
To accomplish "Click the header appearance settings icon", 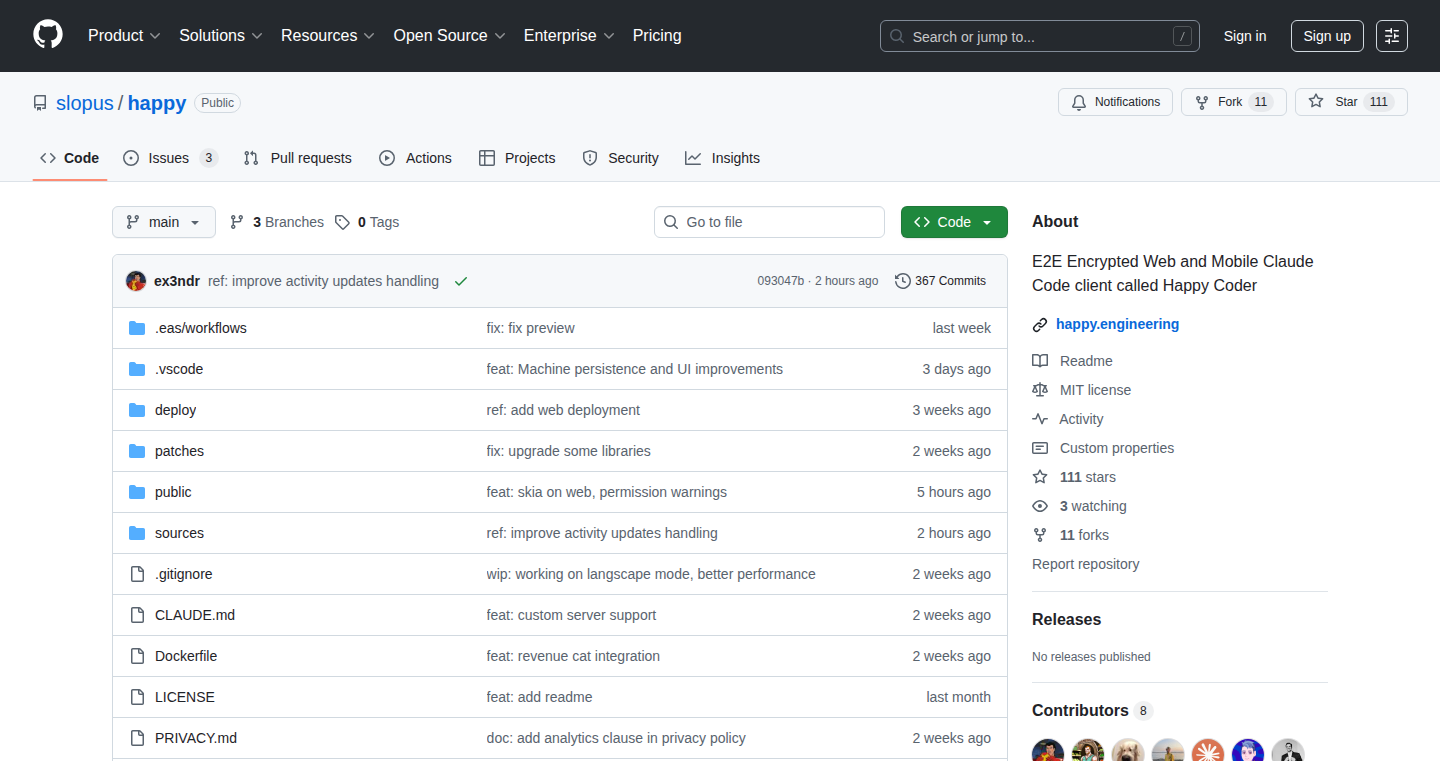I will pyautogui.click(x=1392, y=36).
